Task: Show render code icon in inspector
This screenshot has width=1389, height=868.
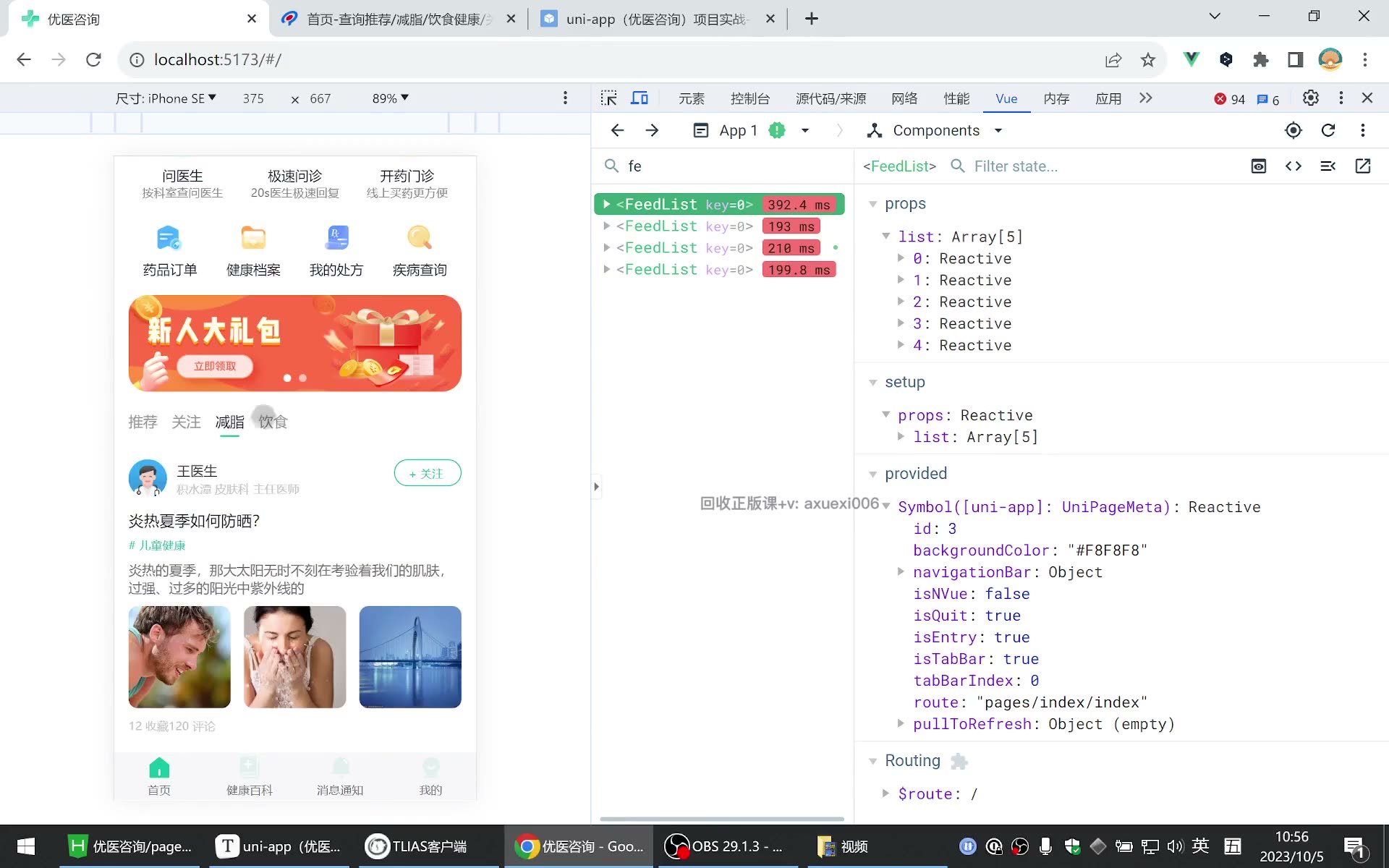Action: (x=1294, y=166)
